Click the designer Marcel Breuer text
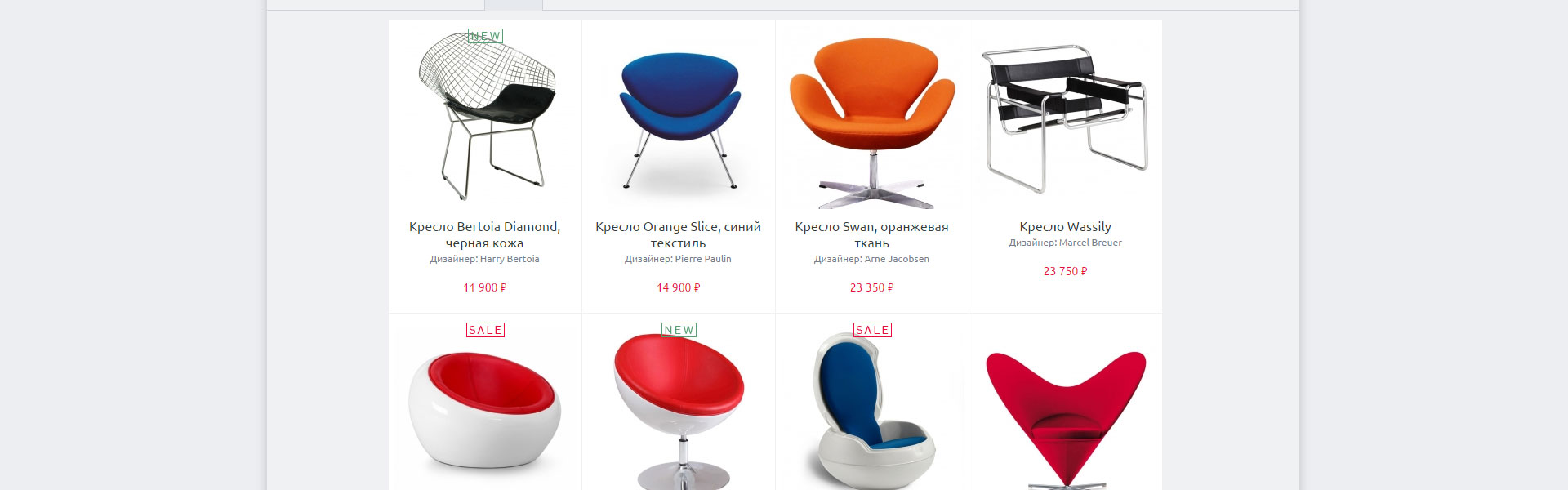 click(x=1090, y=243)
